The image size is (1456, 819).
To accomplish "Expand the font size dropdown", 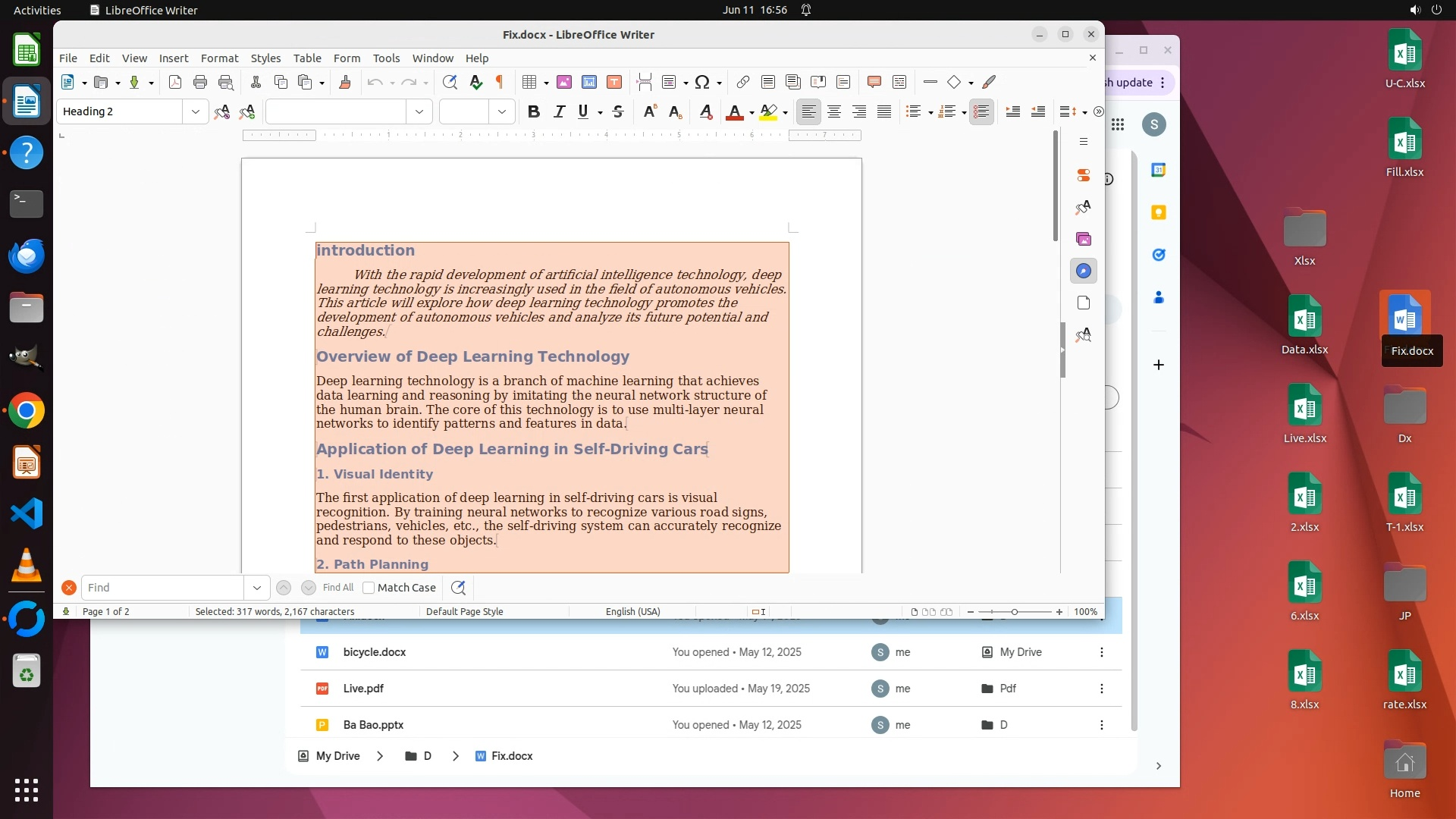I will pos(502,111).
